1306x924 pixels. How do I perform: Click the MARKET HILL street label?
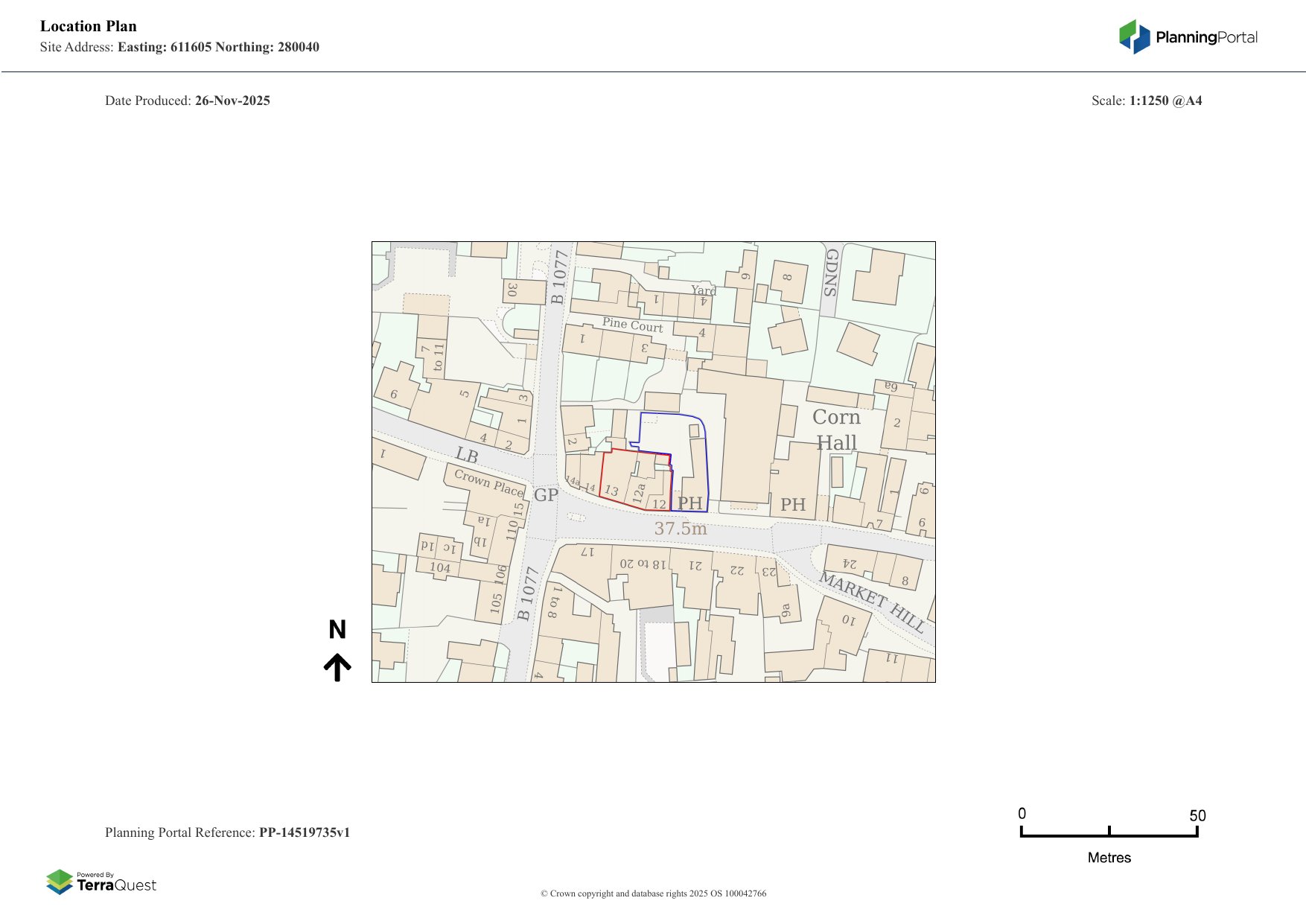(872, 602)
